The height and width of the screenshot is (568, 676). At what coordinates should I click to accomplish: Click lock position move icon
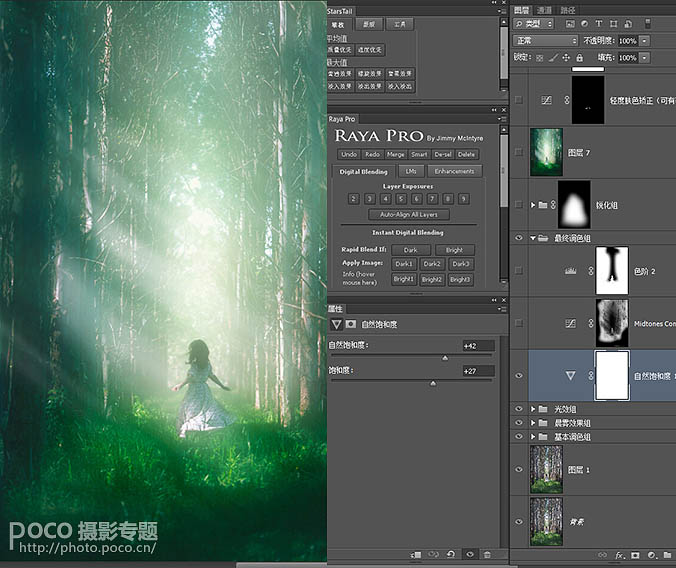tap(566, 58)
